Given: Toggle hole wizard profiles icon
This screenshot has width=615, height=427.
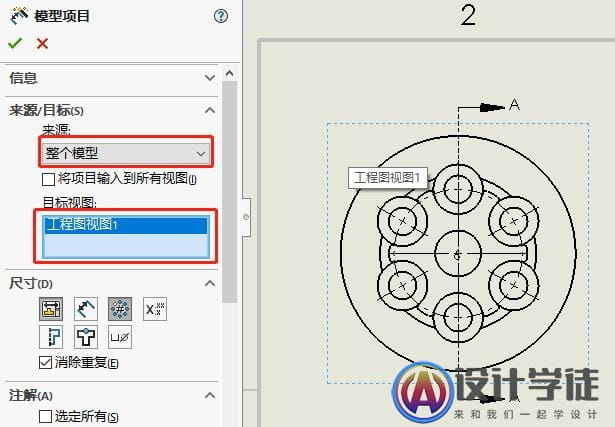Looking at the screenshot, I should 51,337.
